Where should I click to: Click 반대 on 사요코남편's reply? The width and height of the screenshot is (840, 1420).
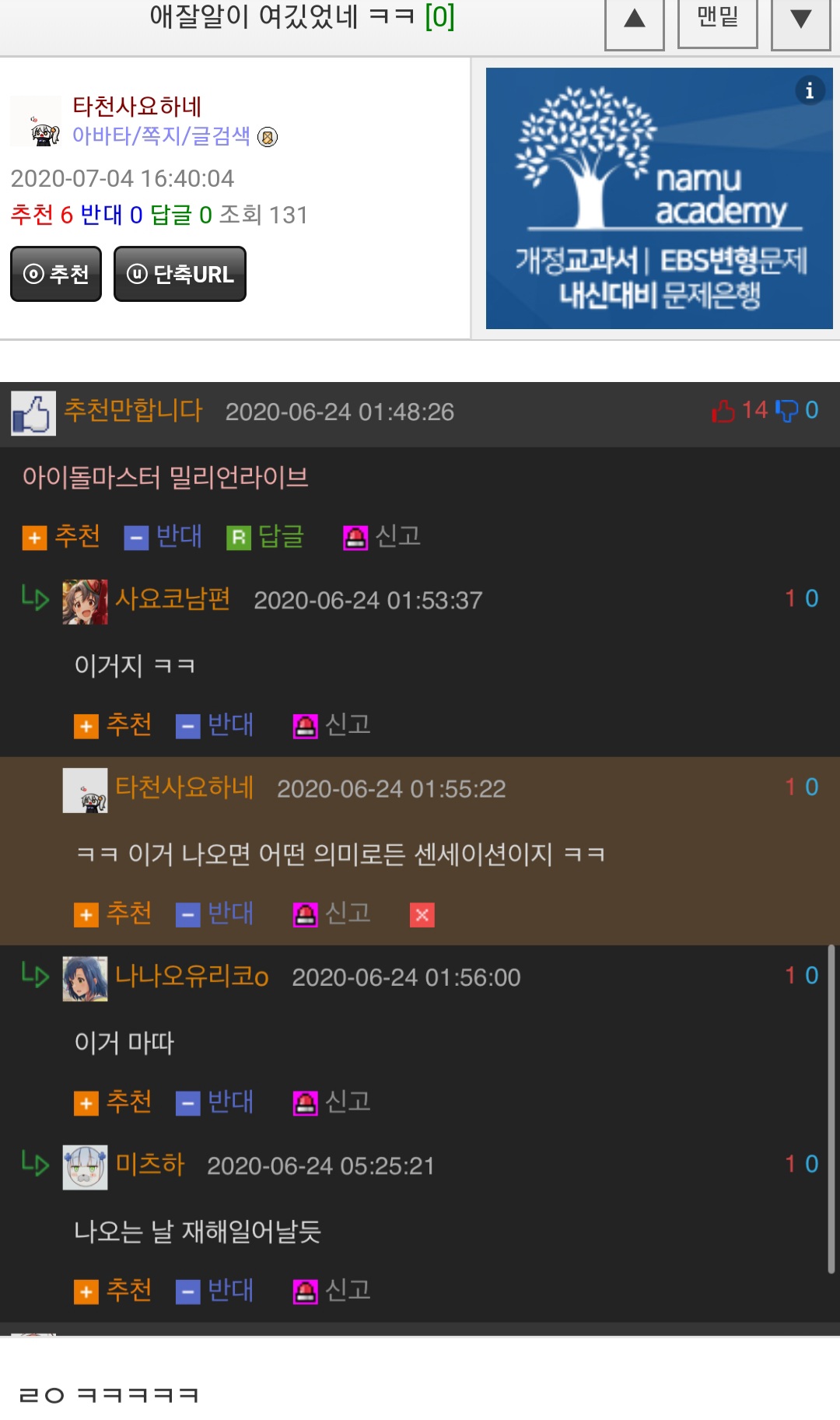(x=215, y=725)
